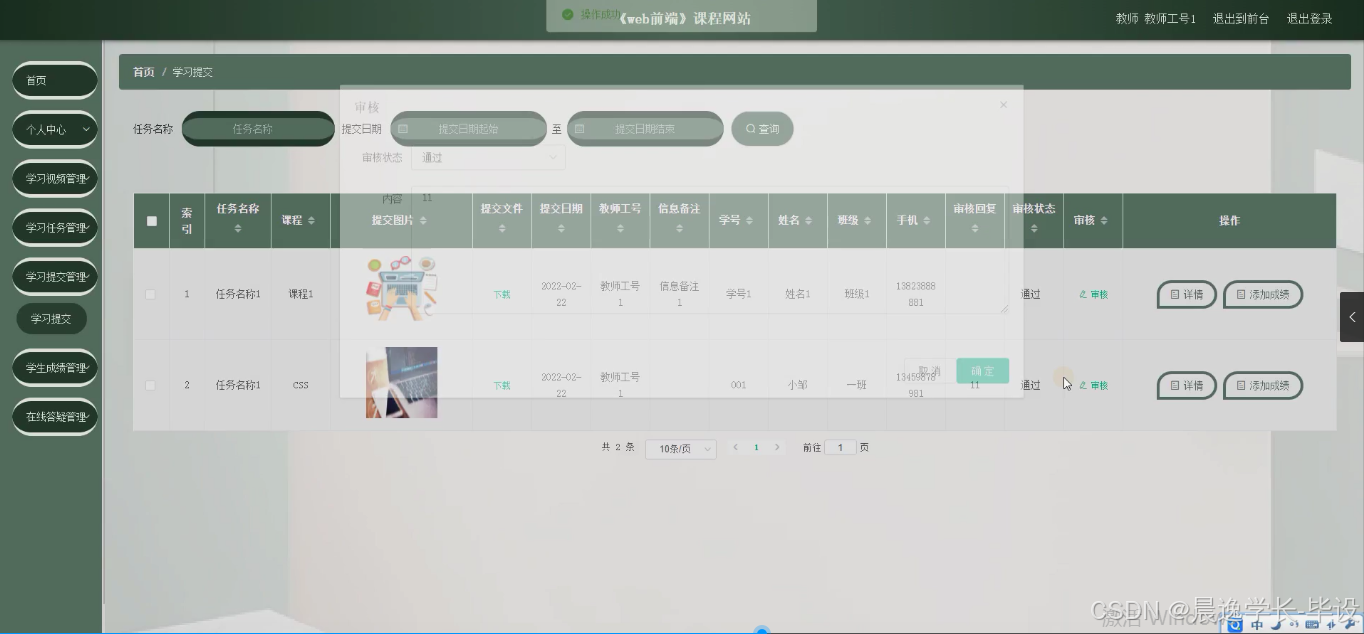Expand the 学习视频管理 sidebar menu
Viewport: 1364px width, 634px height.
(55, 178)
